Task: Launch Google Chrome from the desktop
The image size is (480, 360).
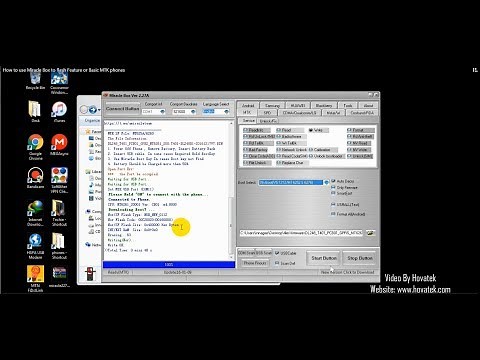Action: pos(35,147)
